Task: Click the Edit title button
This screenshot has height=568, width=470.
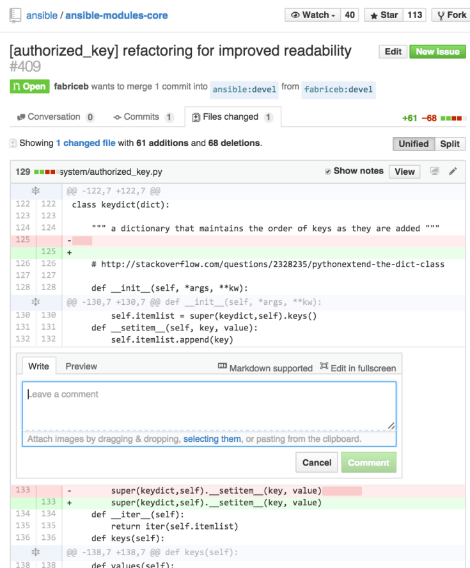Action: [x=393, y=52]
